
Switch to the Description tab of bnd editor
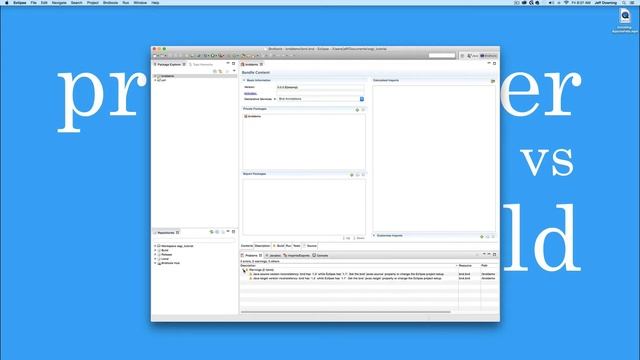[262, 246]
